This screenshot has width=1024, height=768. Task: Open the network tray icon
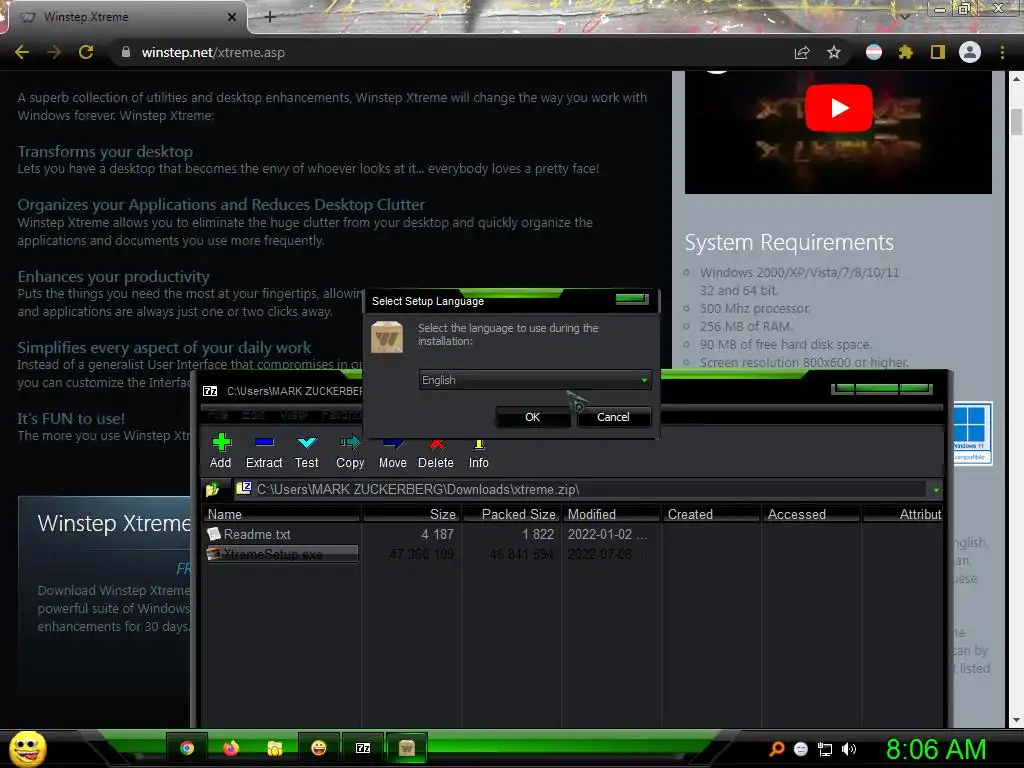[x=825, y=749]
